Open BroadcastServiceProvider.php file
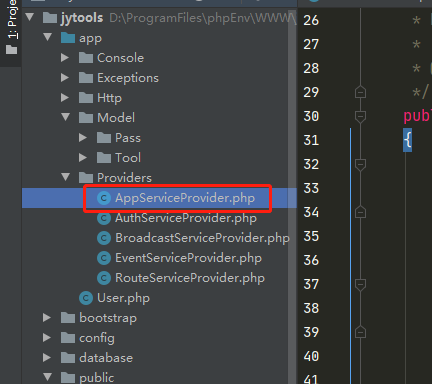The width and height of the screenshot is (432, 384). point(202,238)
